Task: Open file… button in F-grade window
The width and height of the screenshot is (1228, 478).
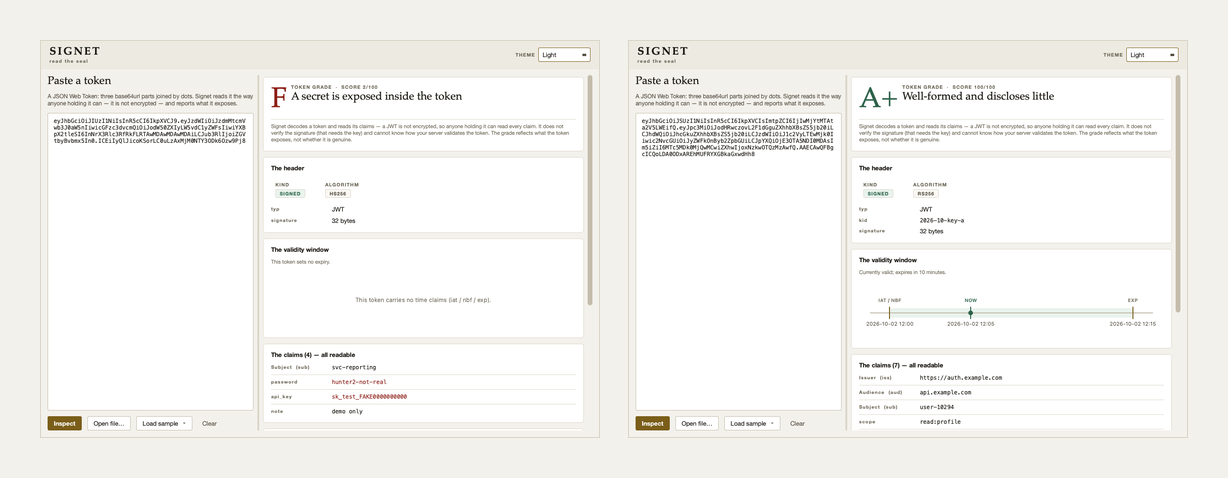Action: point(109,423)
